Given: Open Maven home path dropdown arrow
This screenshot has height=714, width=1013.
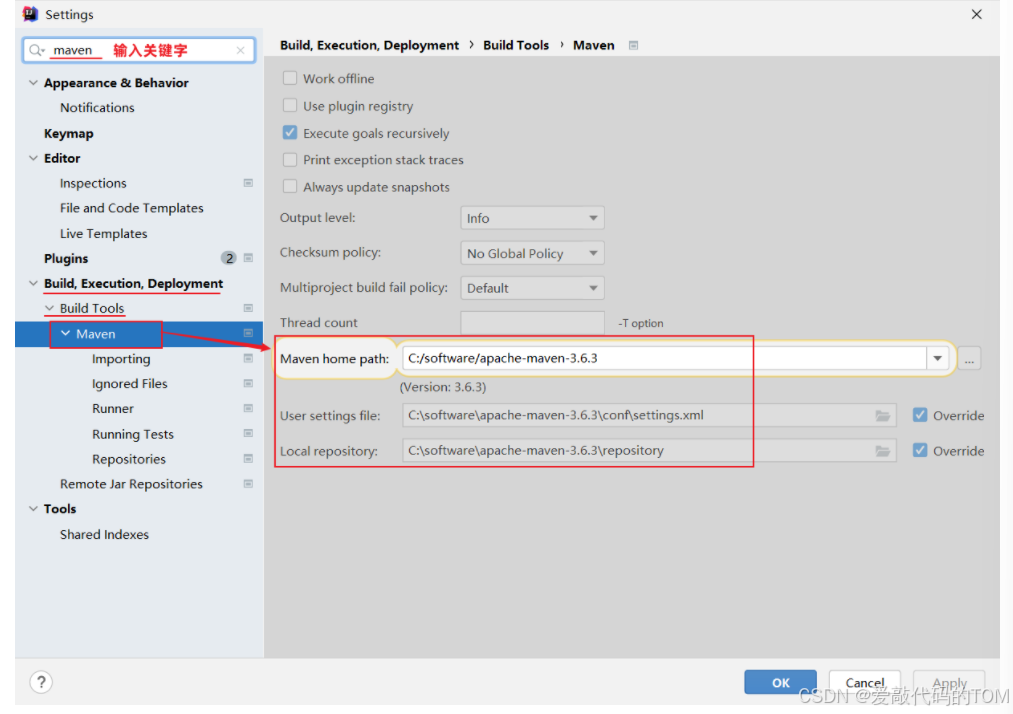Looking at the screenshot, I should tap(937, 359).
